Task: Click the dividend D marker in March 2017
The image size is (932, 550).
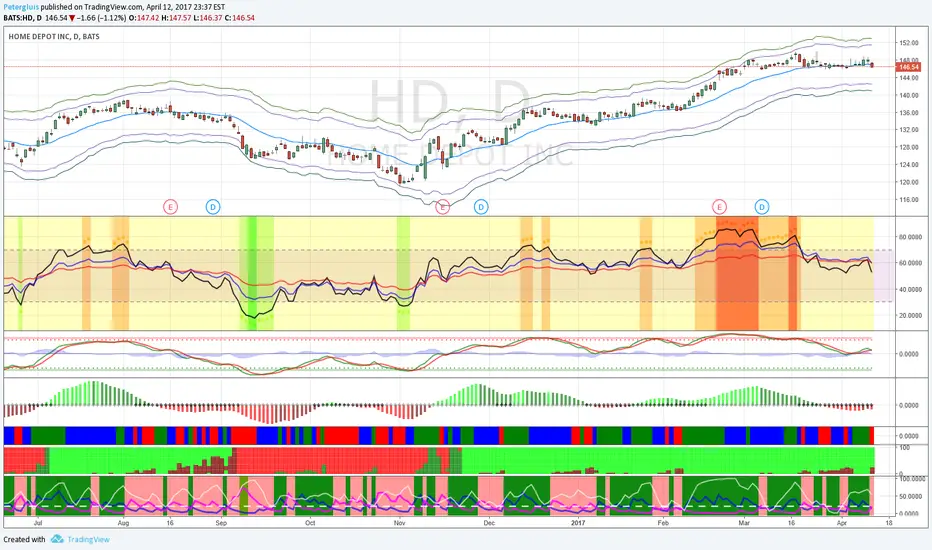Action: (x=762, y=207)
